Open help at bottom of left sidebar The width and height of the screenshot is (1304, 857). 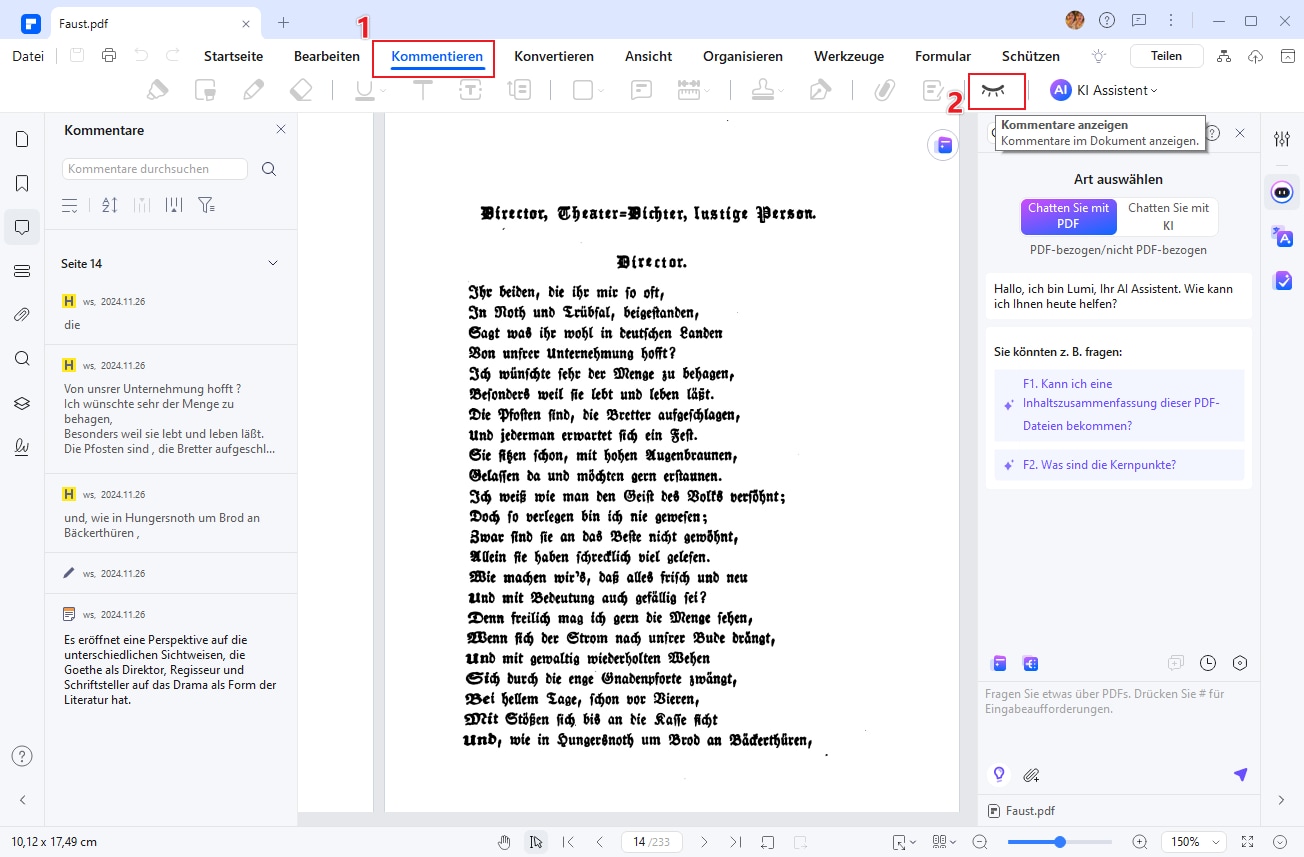click(x=22, y=756)
